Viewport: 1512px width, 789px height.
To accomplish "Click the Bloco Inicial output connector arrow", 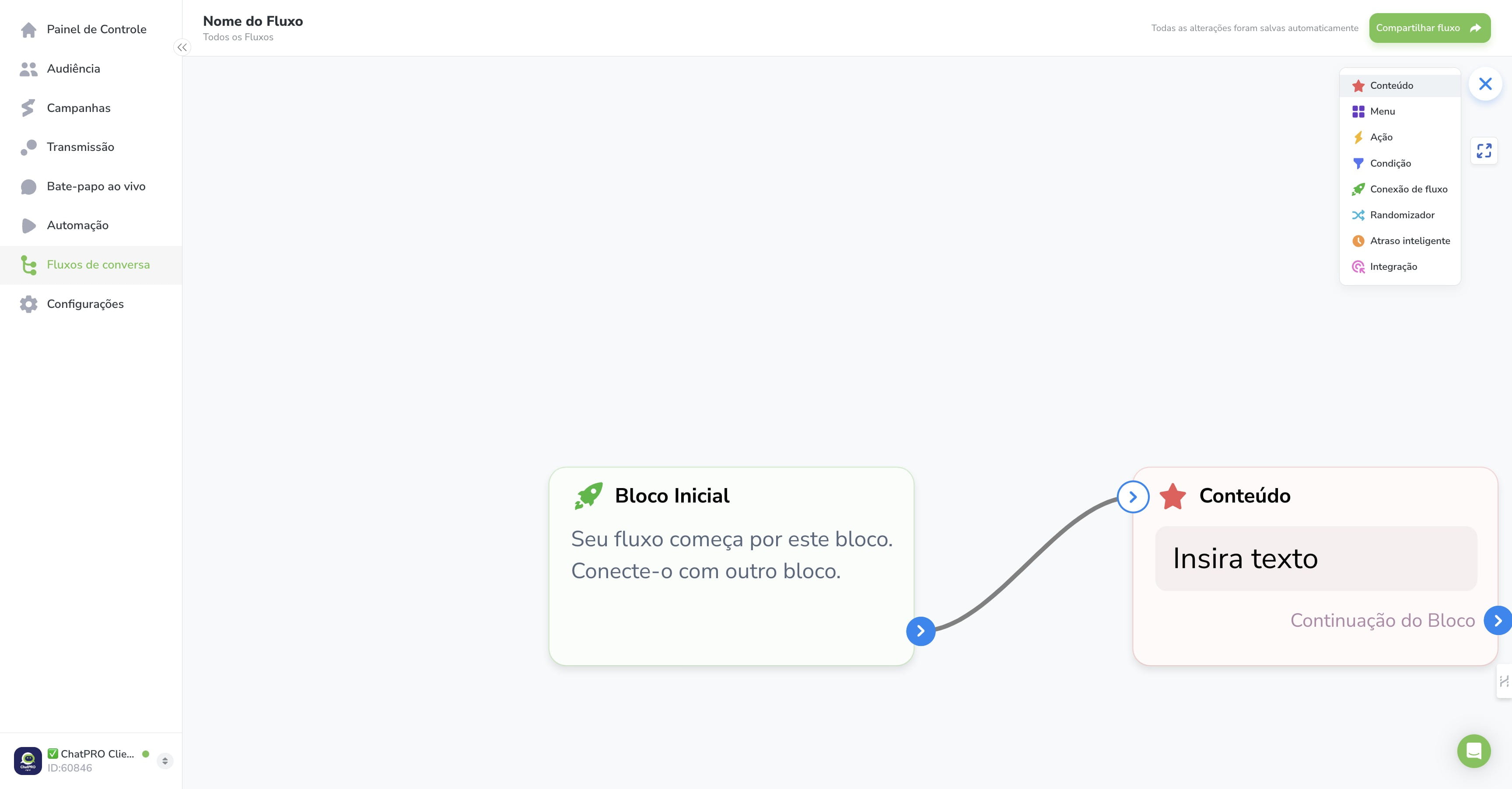I will 920,631.
